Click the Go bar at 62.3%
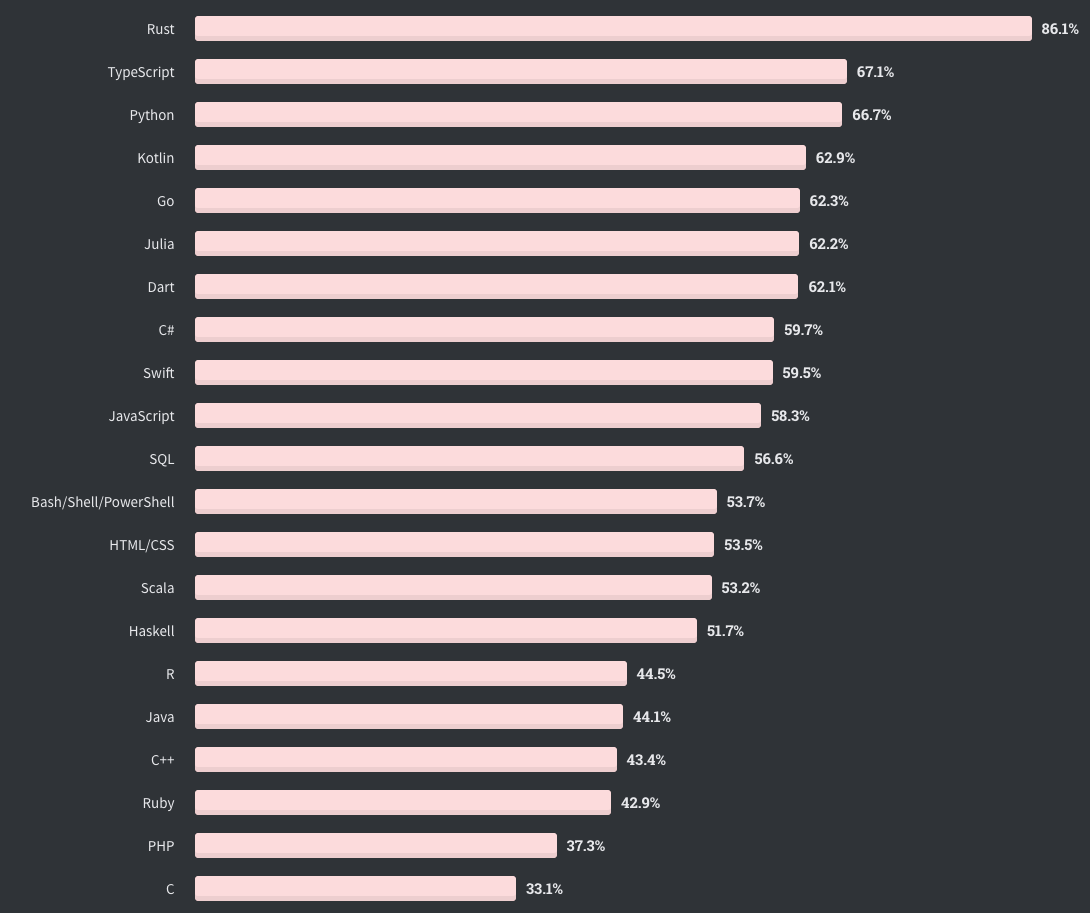Image resolution: width=1090 pixels, height=913 pixels. click(x=497, y=200)
